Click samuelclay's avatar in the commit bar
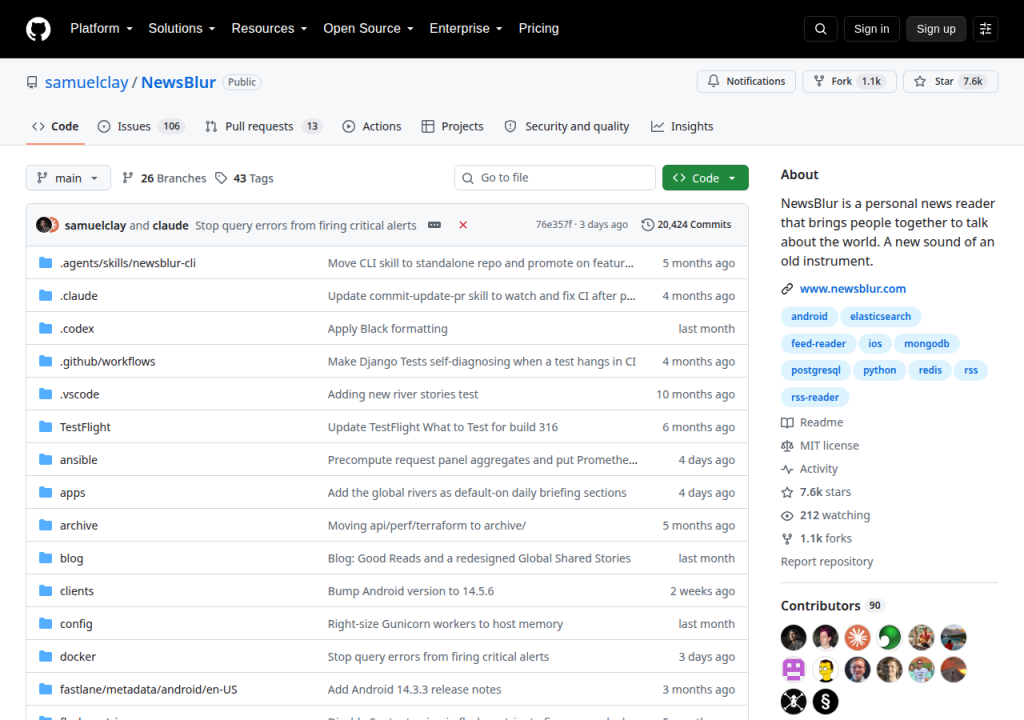 click(44, 225)
